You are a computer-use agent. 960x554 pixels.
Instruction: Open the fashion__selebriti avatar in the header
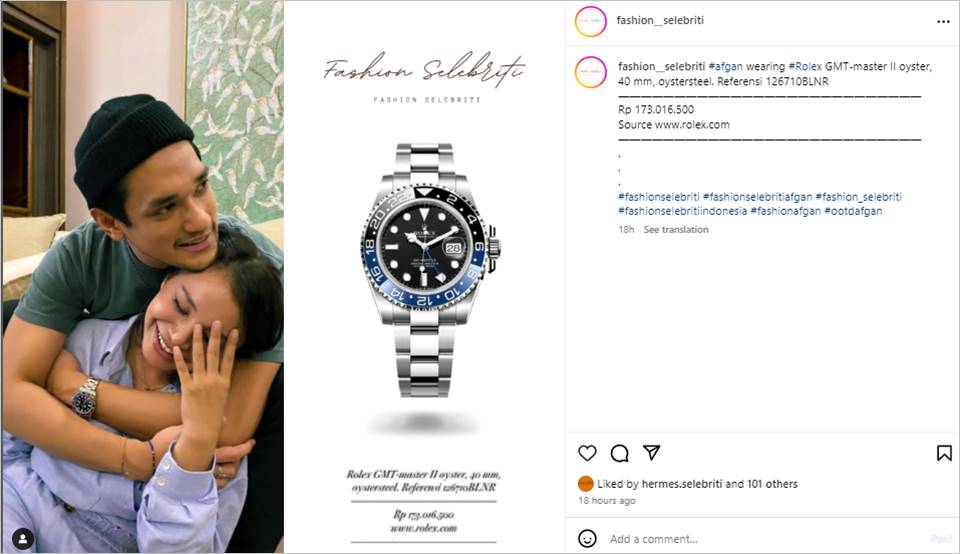[591, 21]
